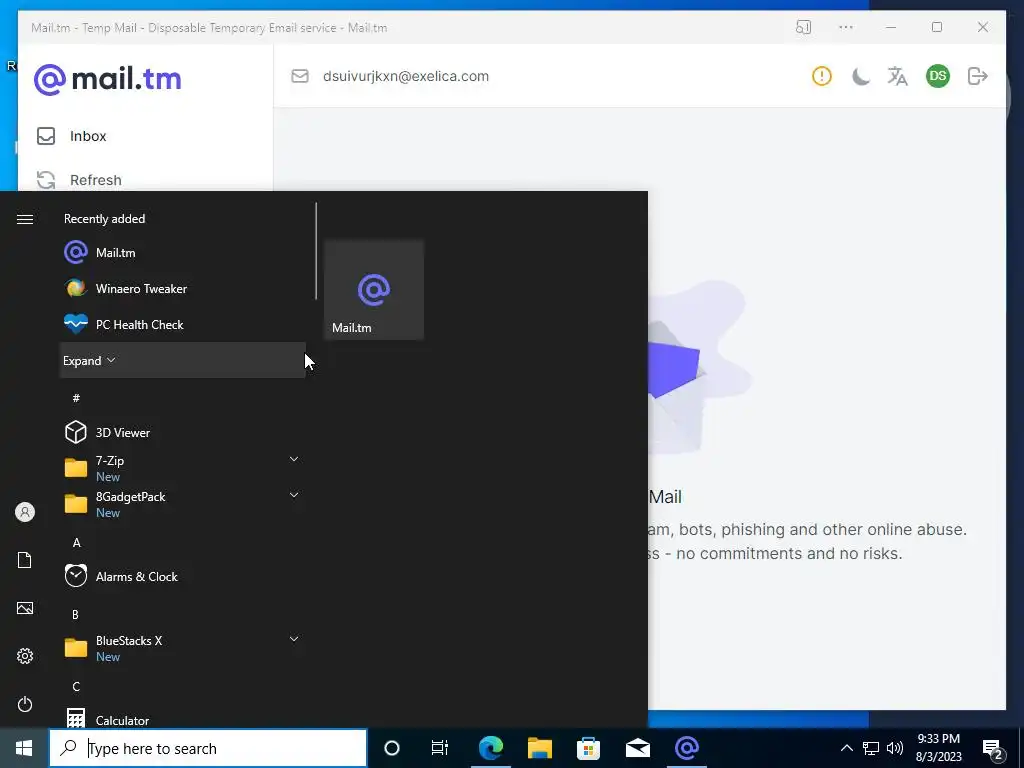Open Calculator from the app list
The height and width of the screenshot is (768, 1024).
pos(182,720)
